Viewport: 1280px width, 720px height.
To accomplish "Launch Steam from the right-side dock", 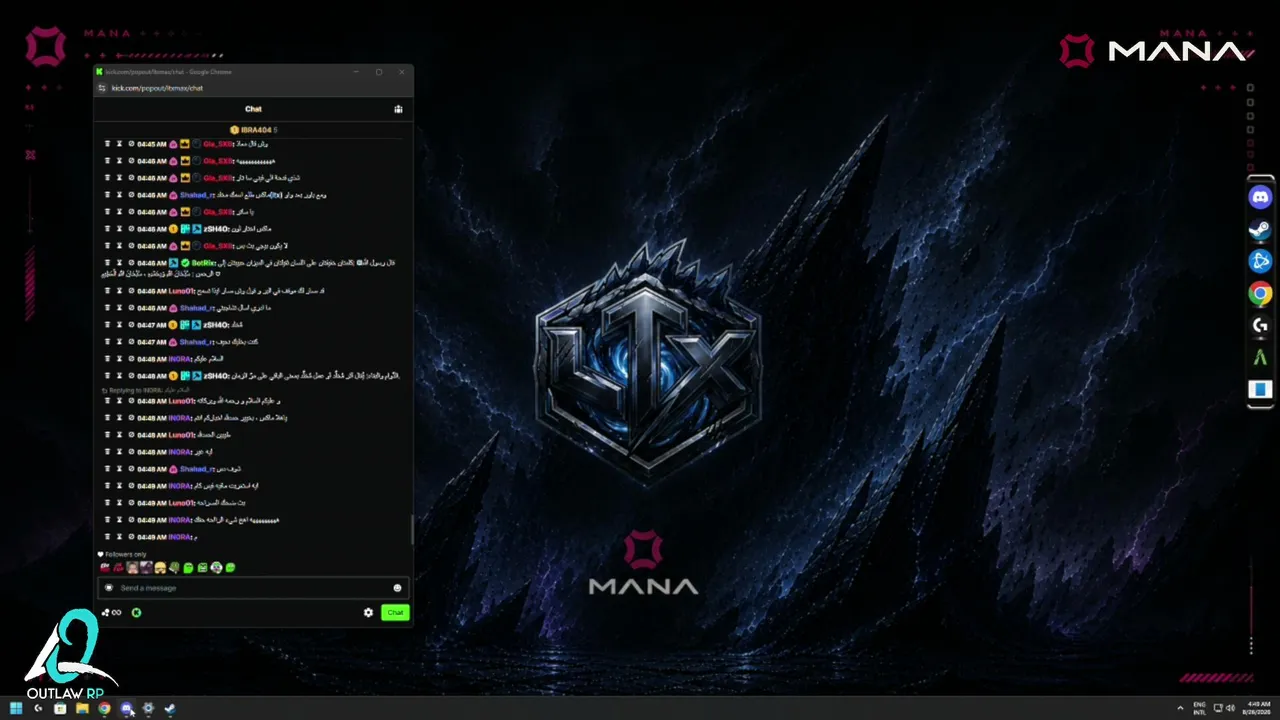I will [1260, 230].
